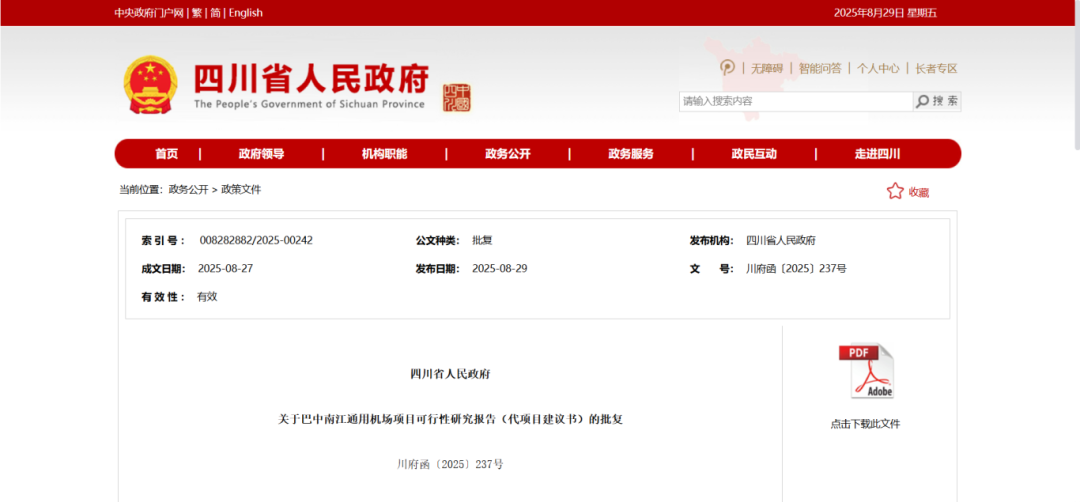The height and width of the screenshot is (502, 1080).
Task: Click 点击下载此文件 download link
Action: 865,424
